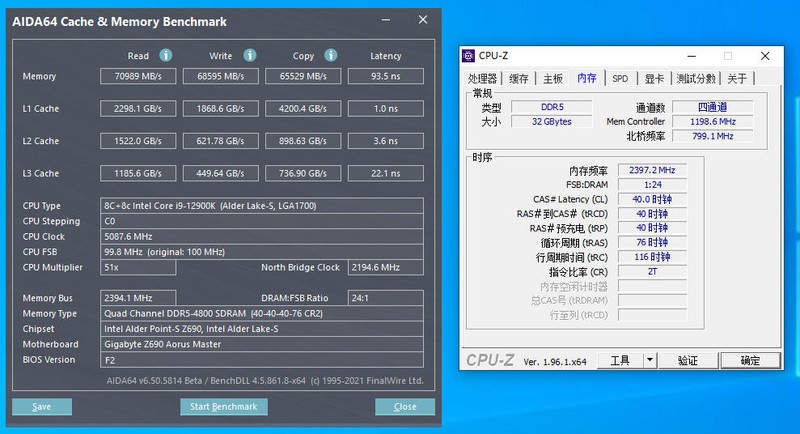
Task: Click L1 Cache Read value 2298.1 GB/s
Action: 138,108
